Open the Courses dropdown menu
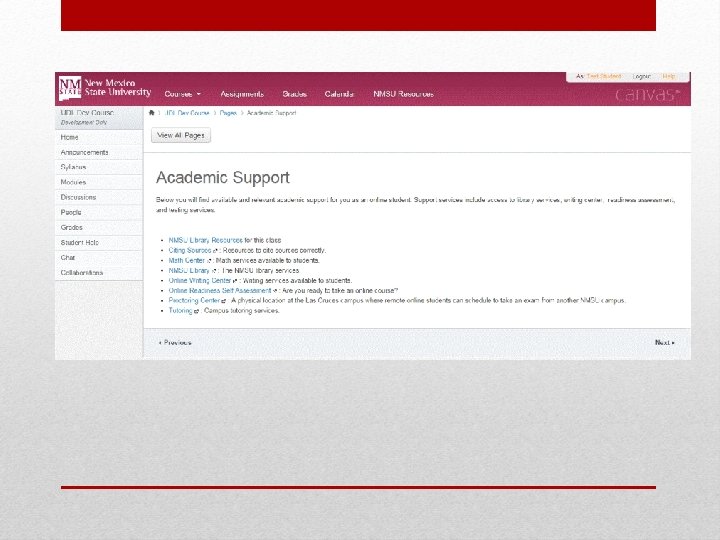This screenshot has width=720, height=540. (x=183, y=94)
